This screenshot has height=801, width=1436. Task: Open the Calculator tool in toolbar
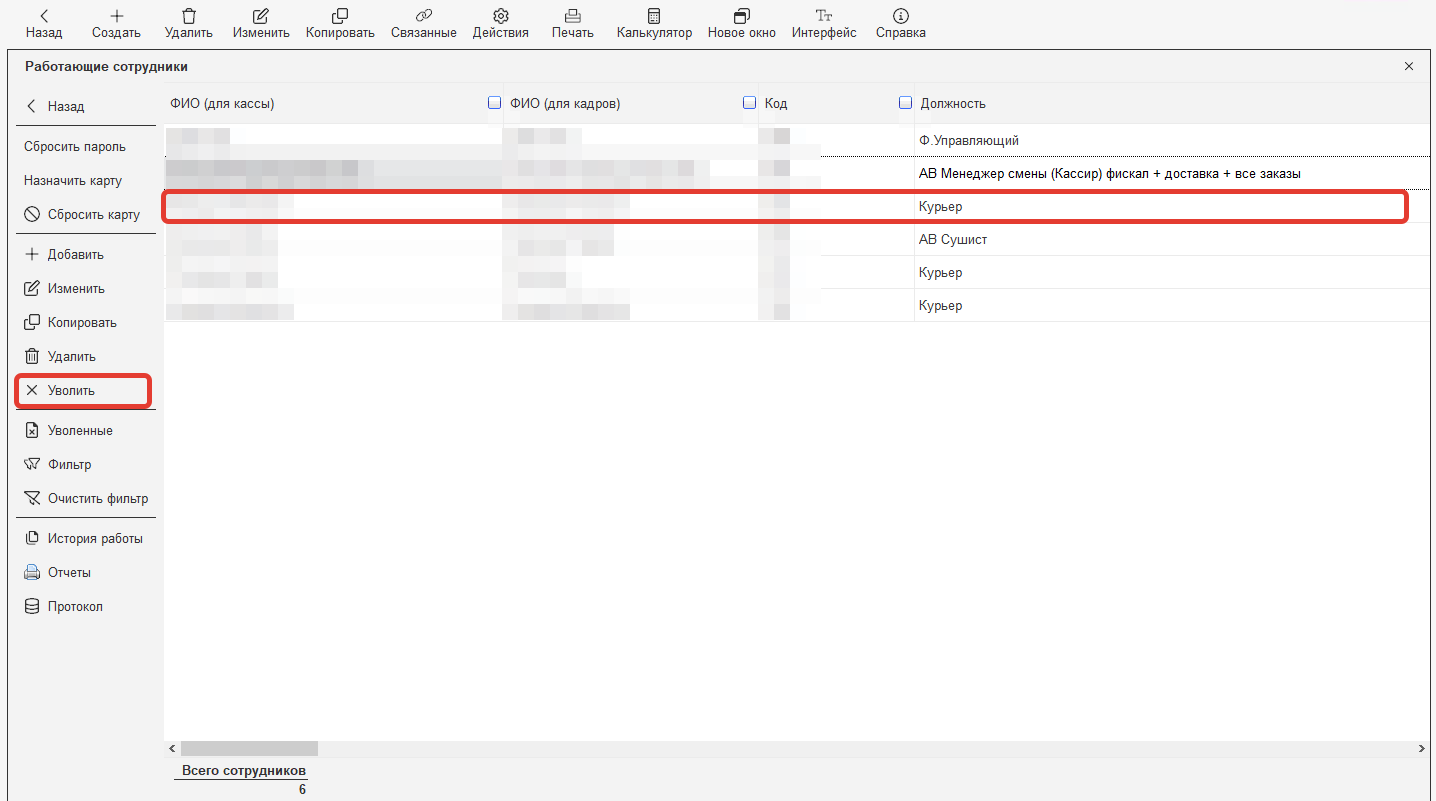(654, 17)
